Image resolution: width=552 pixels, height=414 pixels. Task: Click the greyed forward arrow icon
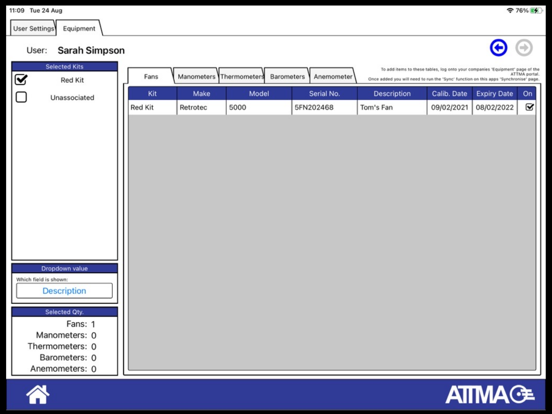click(x=524, y=48)
